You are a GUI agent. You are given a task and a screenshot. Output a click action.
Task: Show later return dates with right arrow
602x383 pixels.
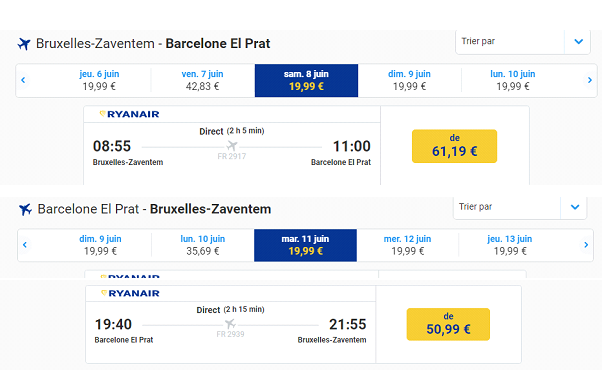[586, 245]
